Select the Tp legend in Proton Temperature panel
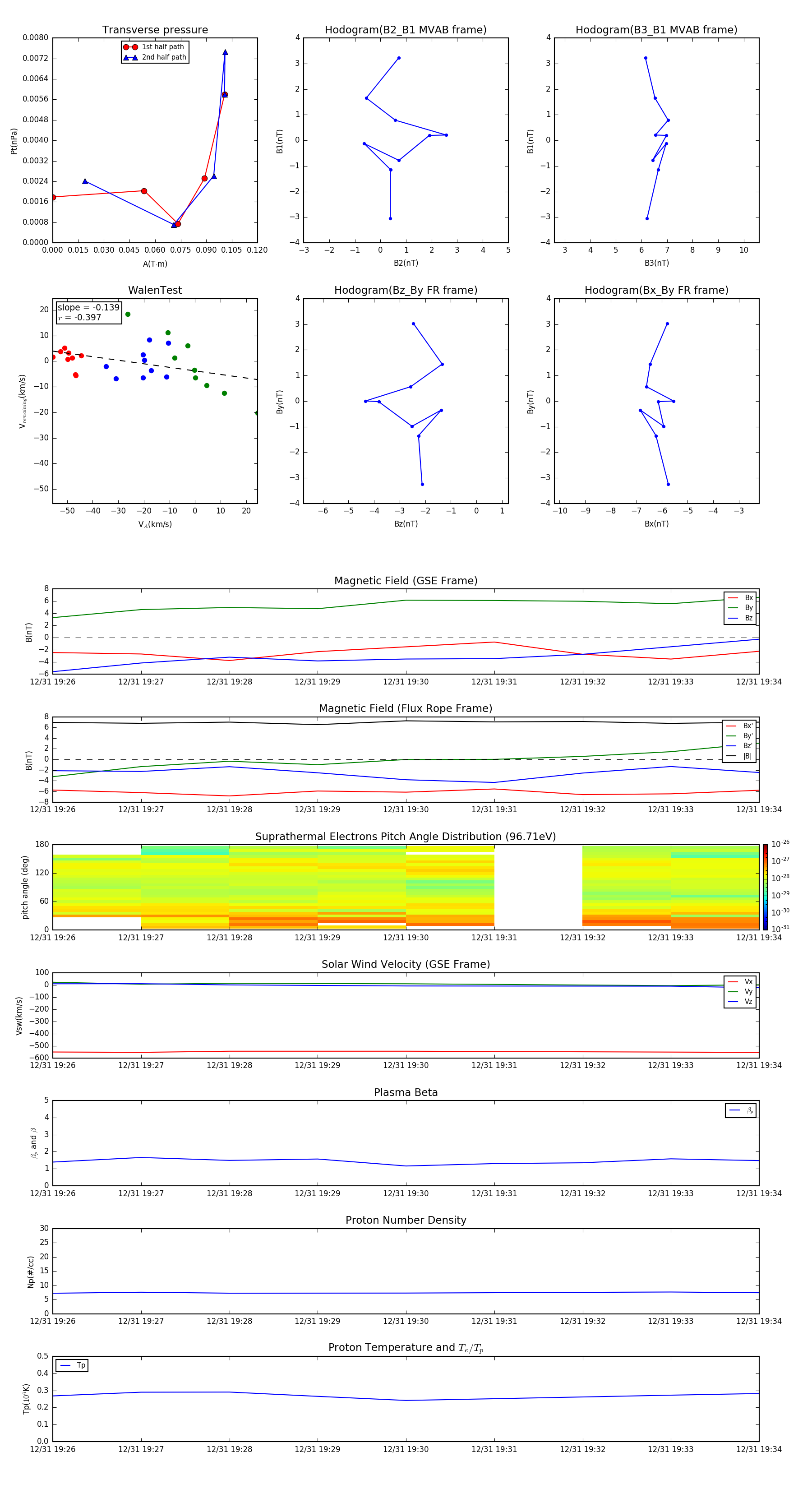 coord(72,1365)
